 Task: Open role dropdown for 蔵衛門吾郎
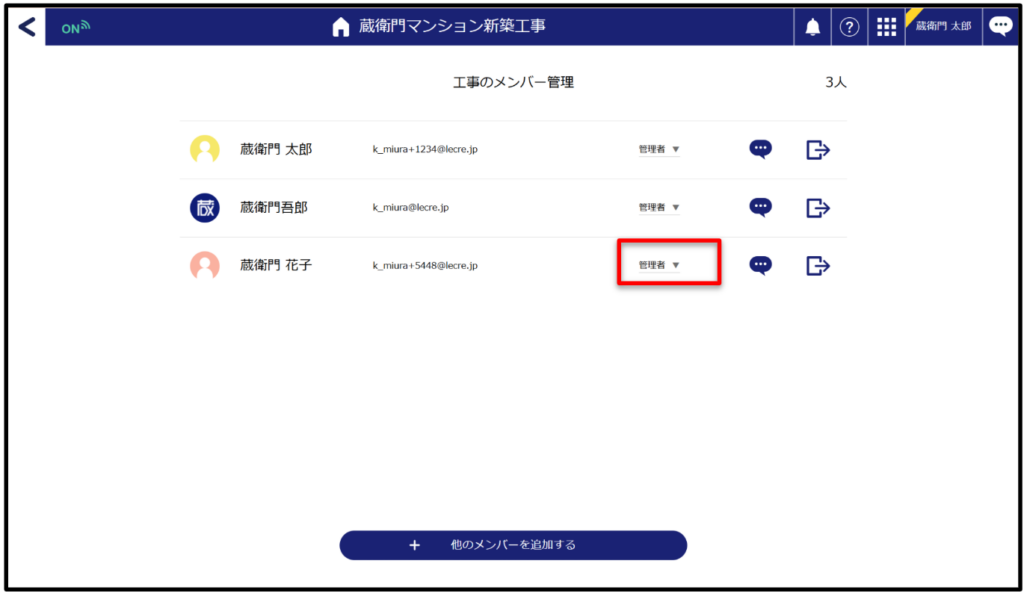[659, 208]
